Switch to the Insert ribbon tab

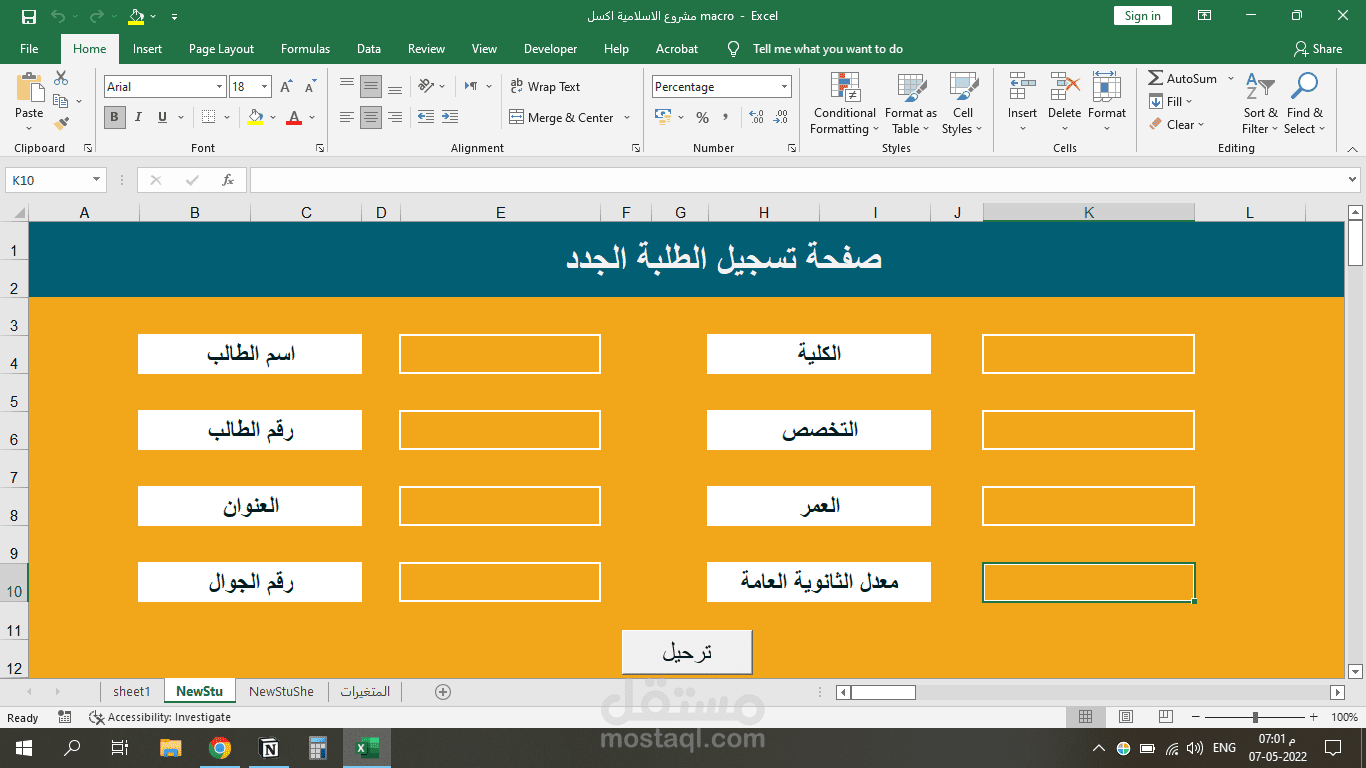(x=147, y=49)
